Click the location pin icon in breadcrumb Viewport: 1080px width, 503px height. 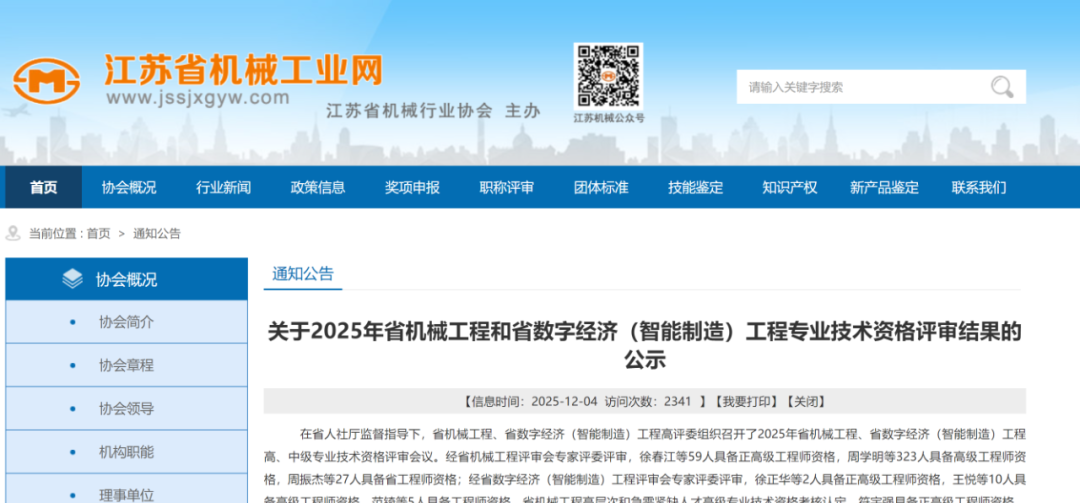[13, 234]
